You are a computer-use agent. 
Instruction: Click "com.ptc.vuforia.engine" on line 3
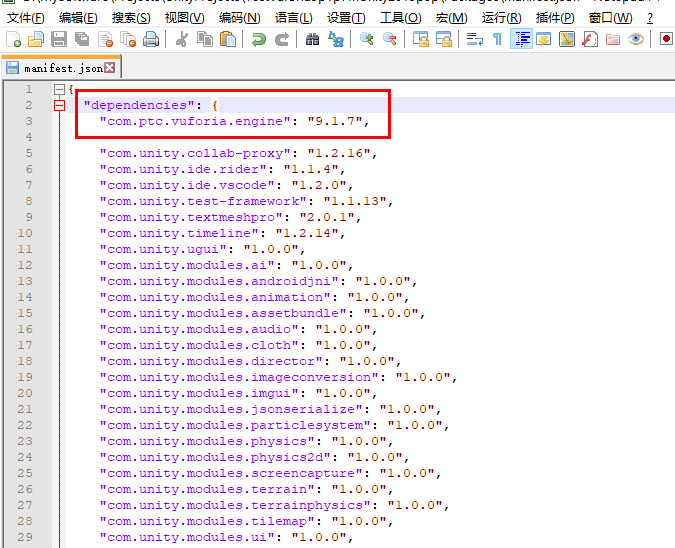195,121
